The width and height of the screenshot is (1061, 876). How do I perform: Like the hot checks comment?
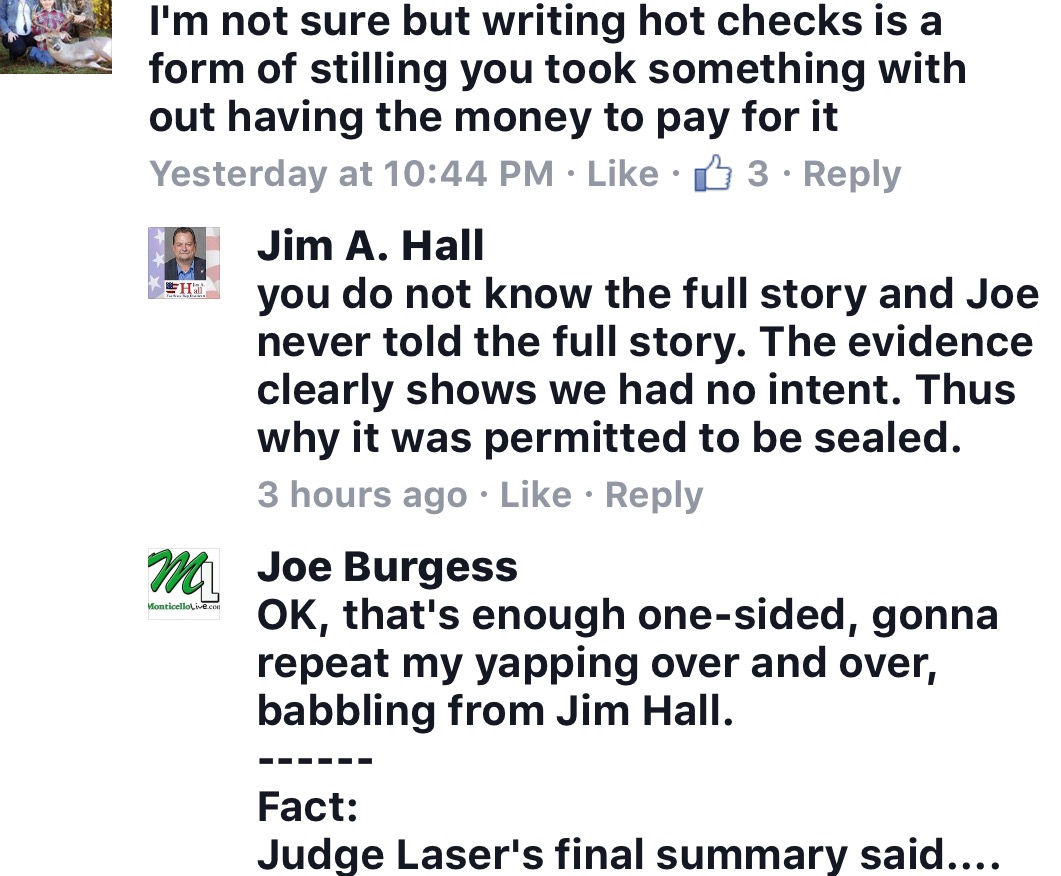[622, 174]
